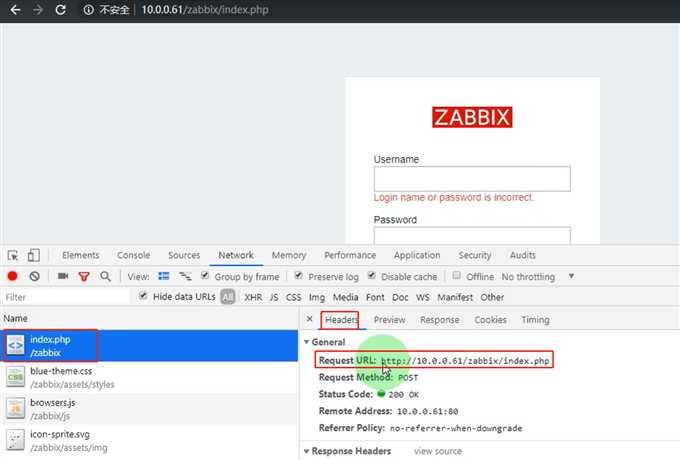Click the Username input field
The width and height of the screenshot is (680, 460).
(x=472, y=179)
